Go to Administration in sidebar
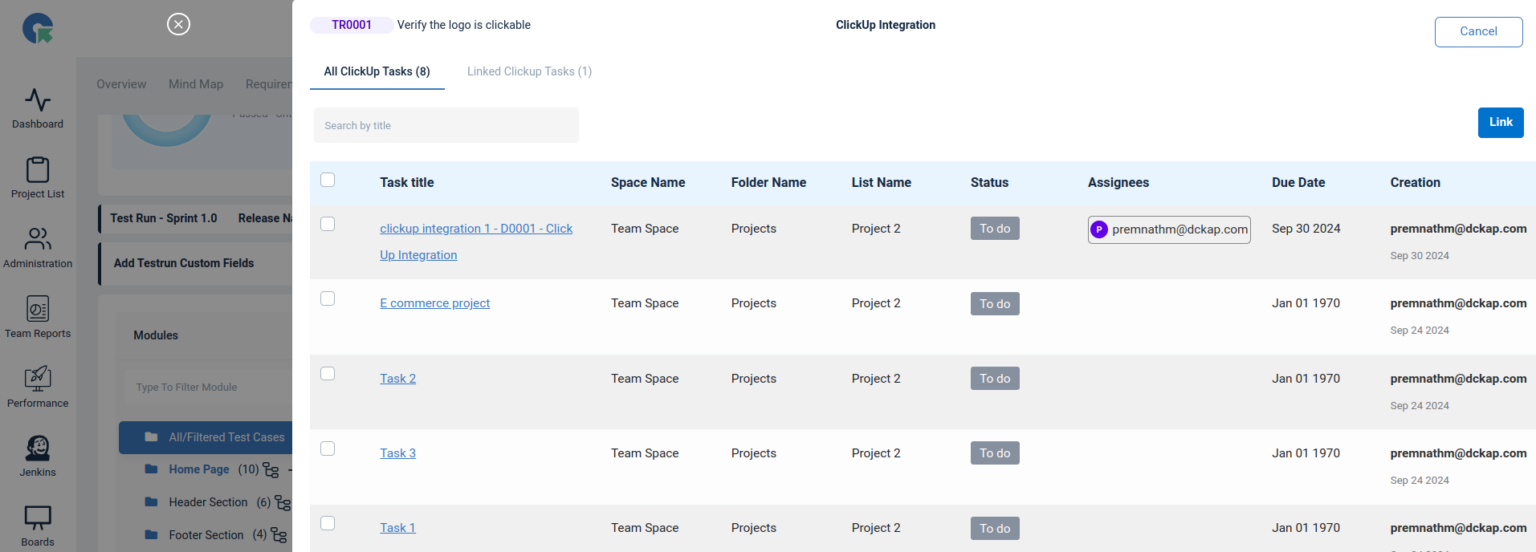The height and width of the screenshot is (552, 1536). [38, 248]
